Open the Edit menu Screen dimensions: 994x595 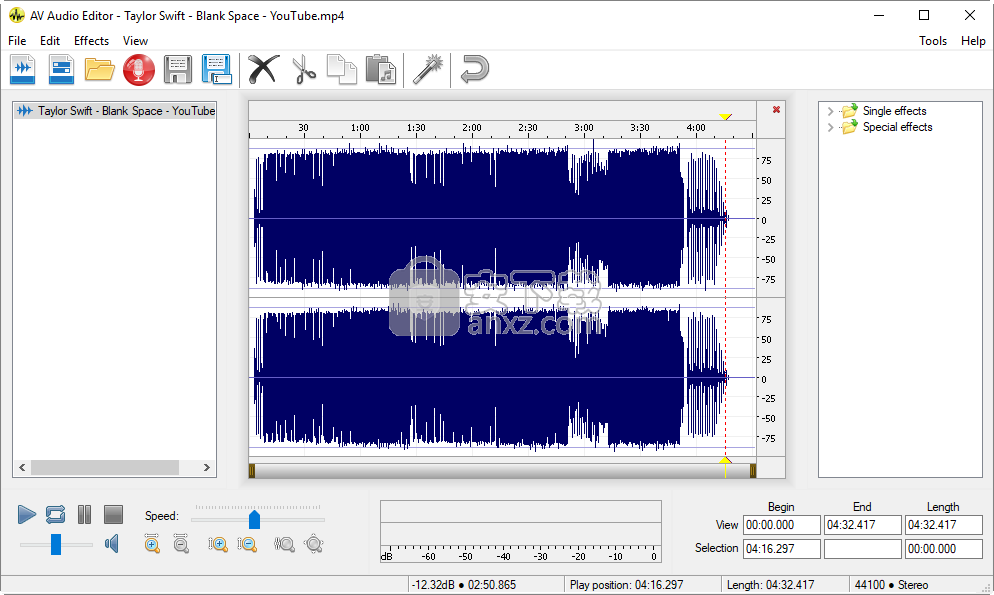[49, 41]
